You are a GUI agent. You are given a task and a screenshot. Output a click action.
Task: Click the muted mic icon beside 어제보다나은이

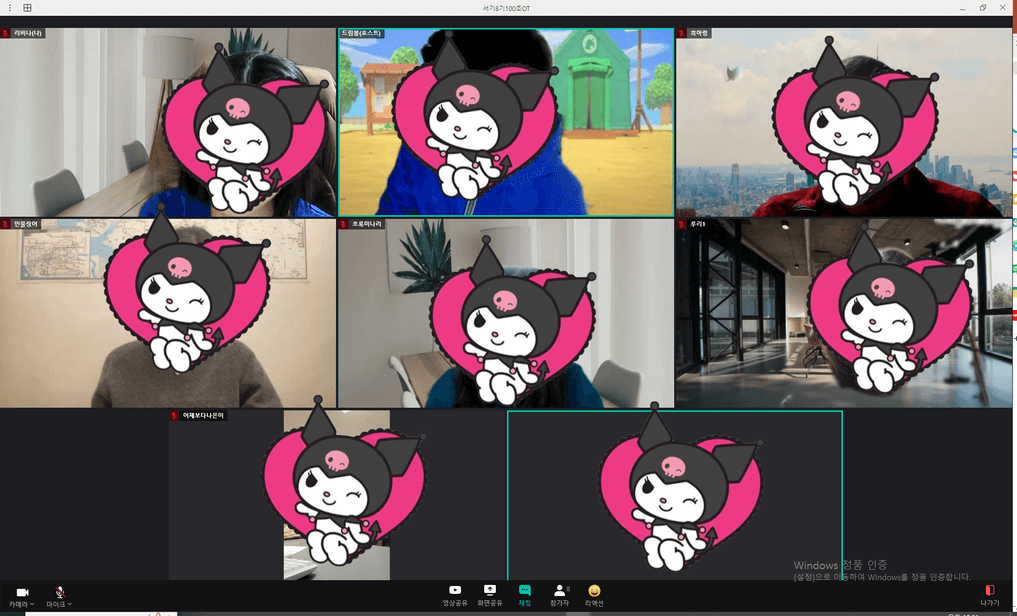(x=174, y=416)
